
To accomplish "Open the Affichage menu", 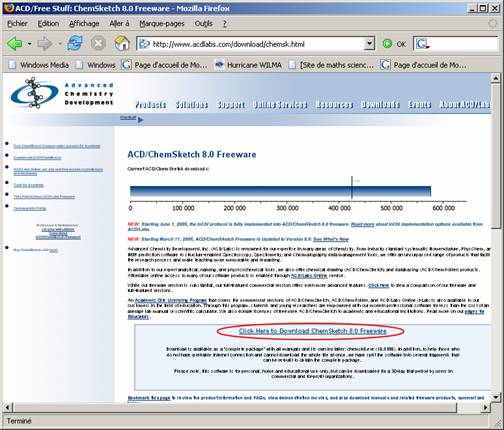I will [84, 24].
